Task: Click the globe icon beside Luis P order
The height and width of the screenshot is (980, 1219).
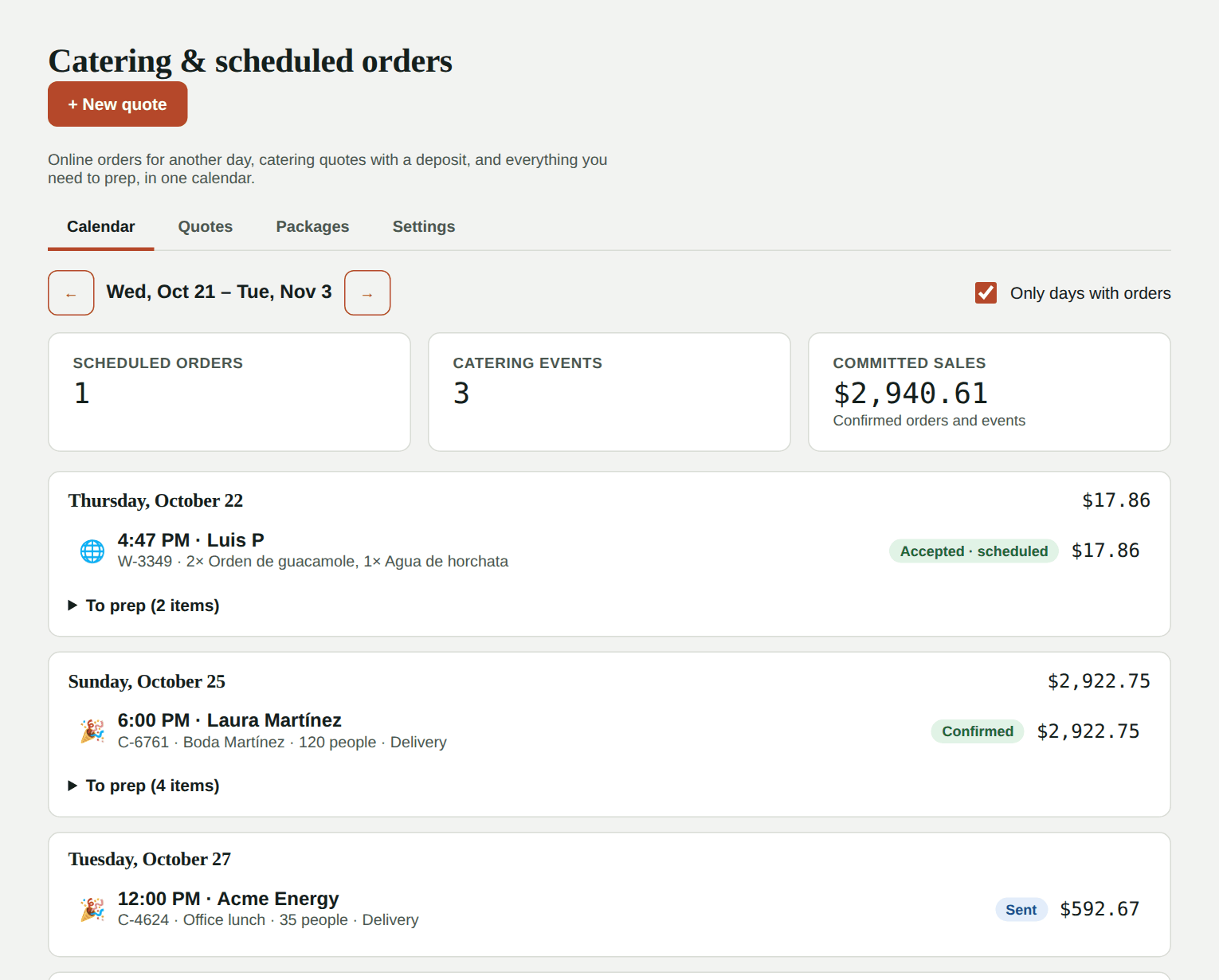Action: tap(92, 551)
